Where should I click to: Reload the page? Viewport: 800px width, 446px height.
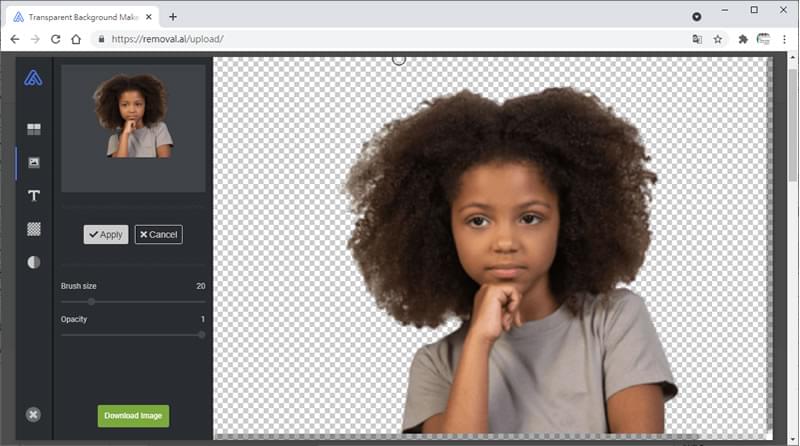pyautogui.click(x=55, y=39)
